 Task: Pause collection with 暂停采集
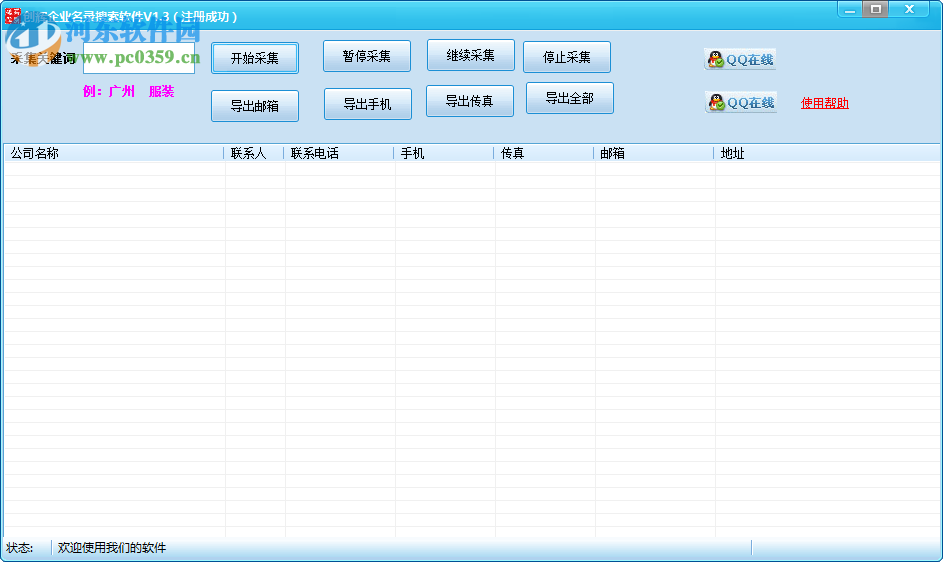click(x=367, y=57)
